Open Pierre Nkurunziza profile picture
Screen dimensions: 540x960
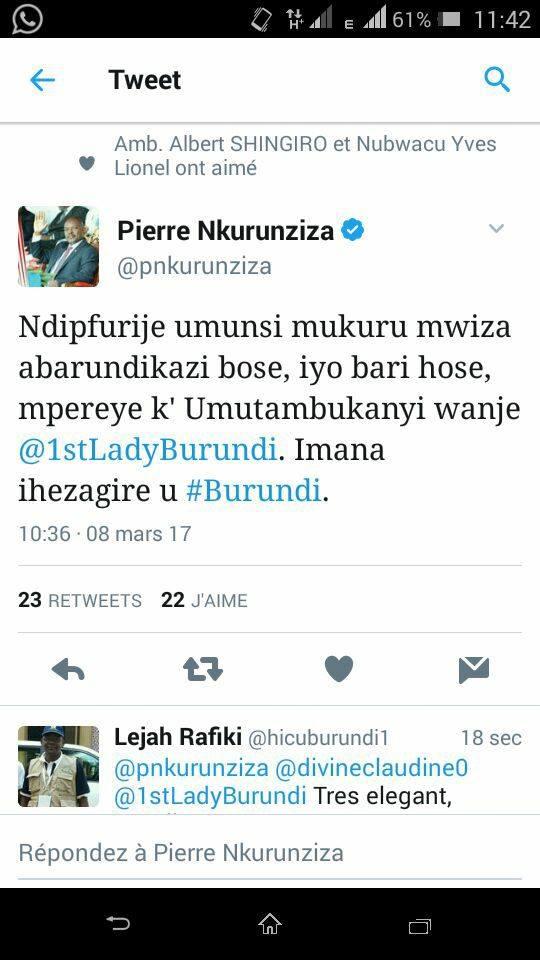point(58,246)
